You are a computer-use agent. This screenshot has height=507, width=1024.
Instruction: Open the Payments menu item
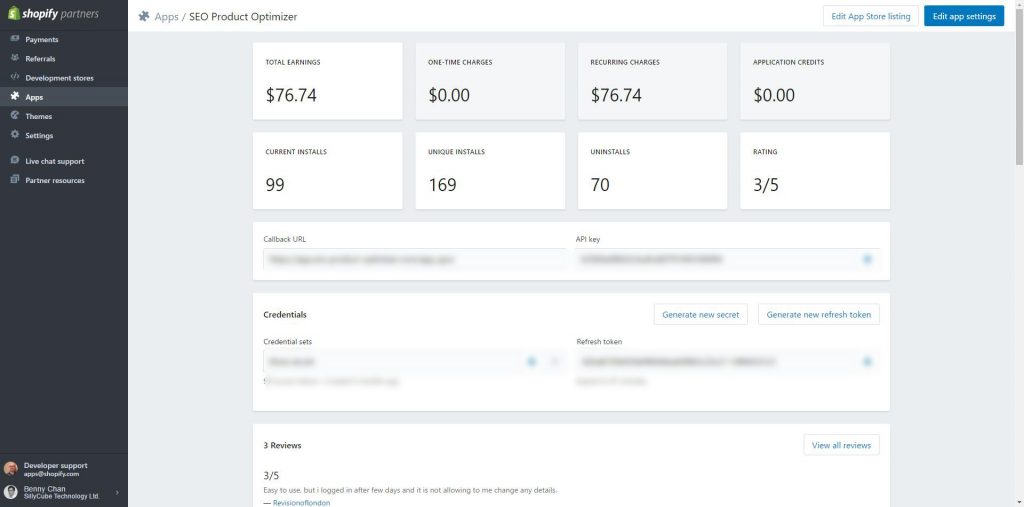pos(64,39)
